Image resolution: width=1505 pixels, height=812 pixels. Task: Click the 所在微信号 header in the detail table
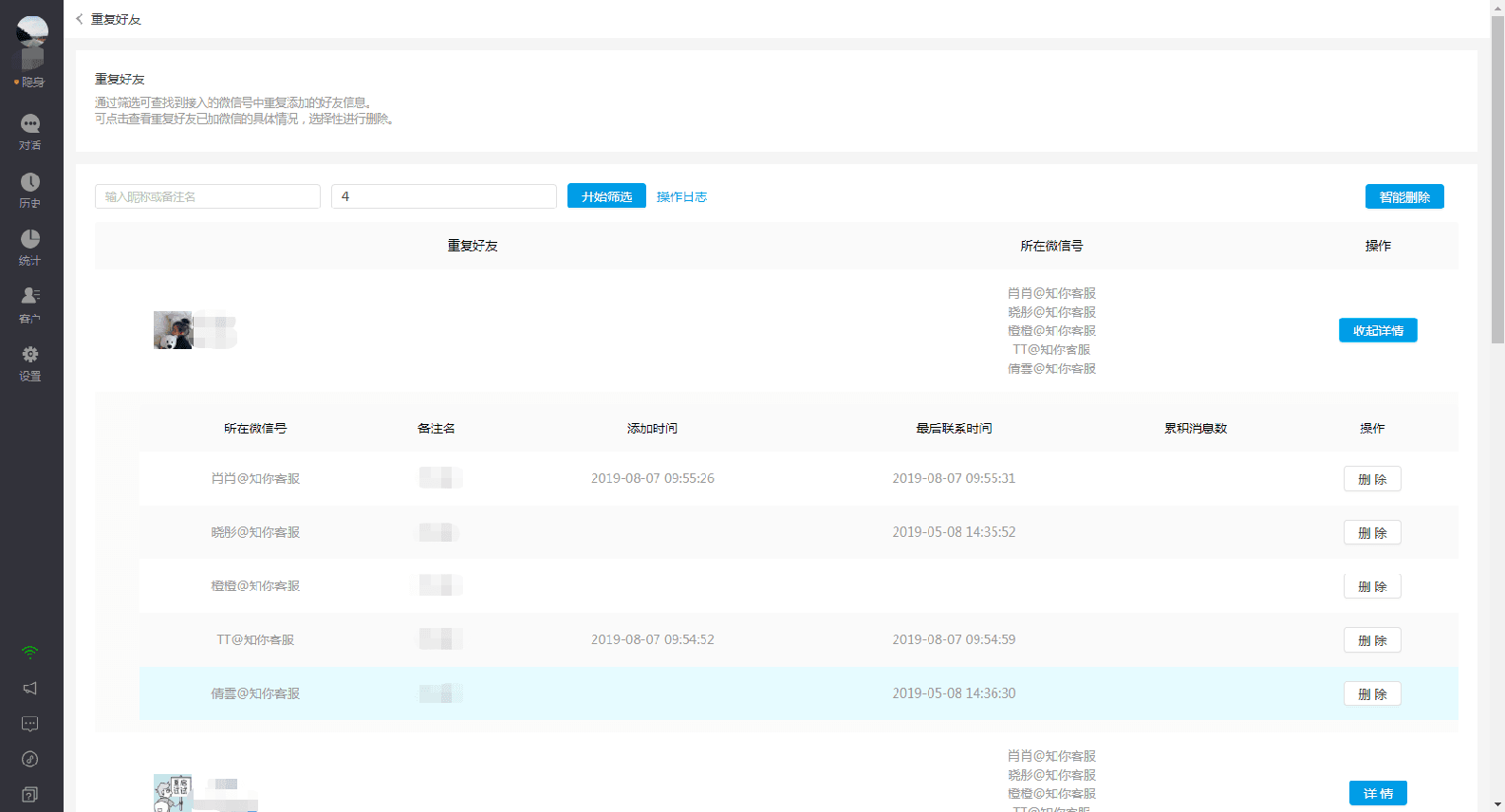[x=255, y=428]
